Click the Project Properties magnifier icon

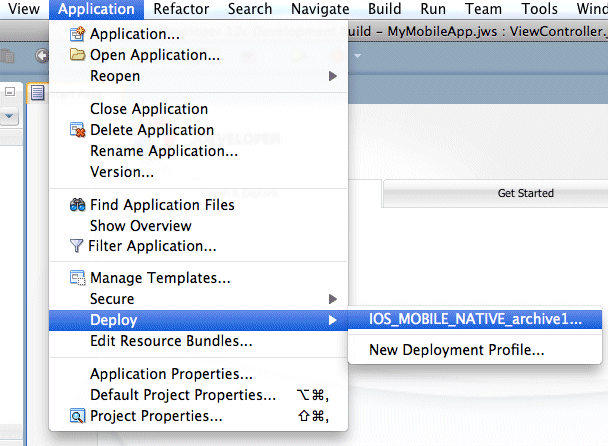(78, 416)
